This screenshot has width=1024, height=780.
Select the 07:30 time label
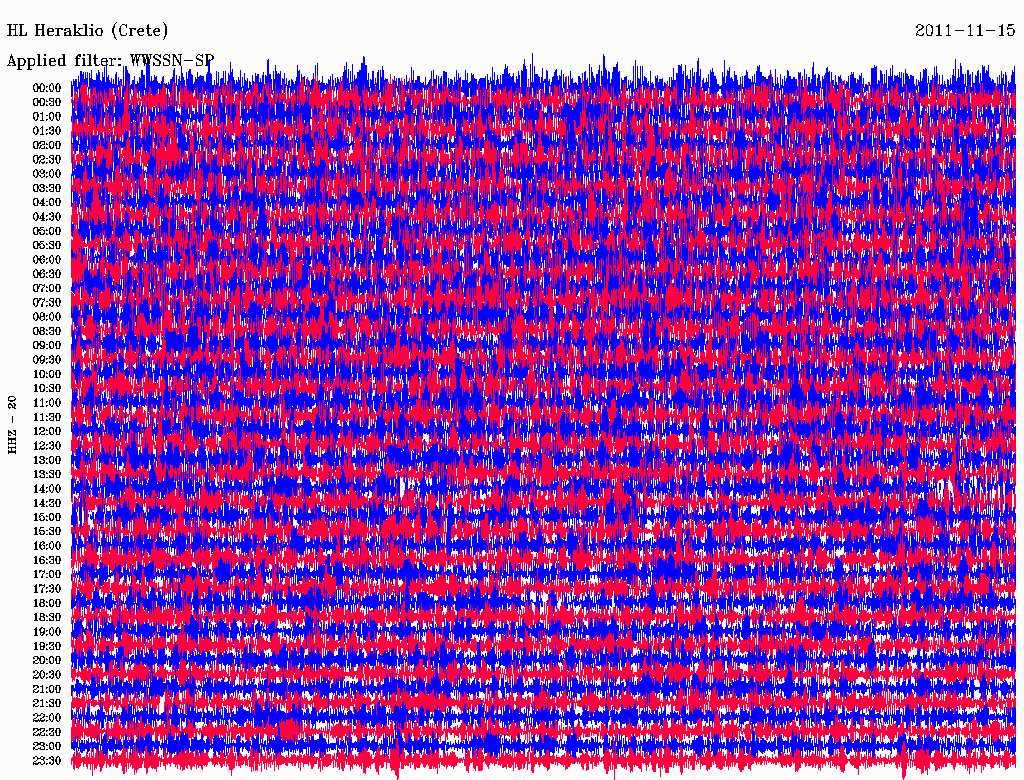tap(47, 302)
